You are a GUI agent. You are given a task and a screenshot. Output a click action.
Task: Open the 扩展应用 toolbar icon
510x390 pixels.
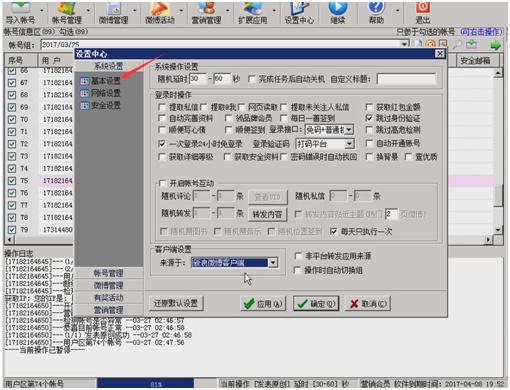[x=253, y=13]
